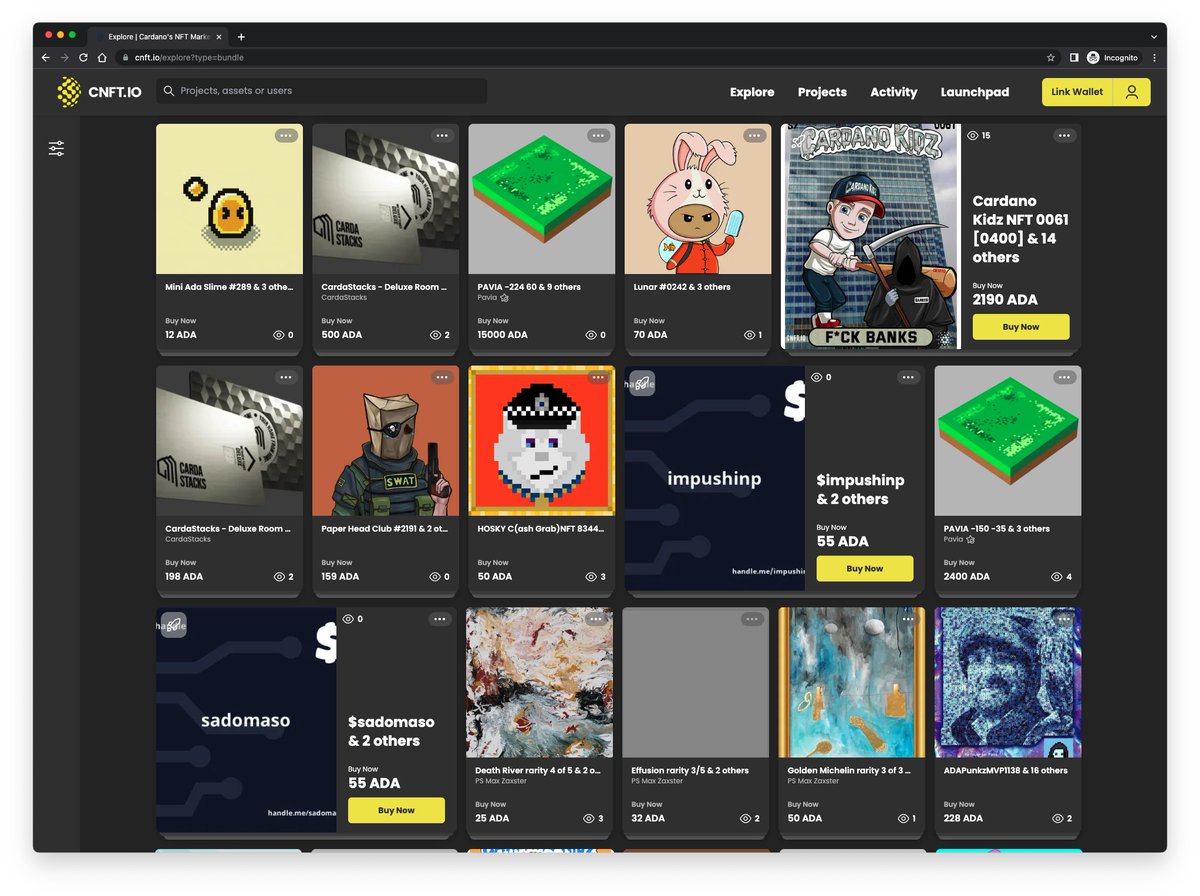The width and height of the screenshot is (1200, 896).
Task: Open the CardaStacks project link on 198 ADA card
Action: click(x=188, y=539)
